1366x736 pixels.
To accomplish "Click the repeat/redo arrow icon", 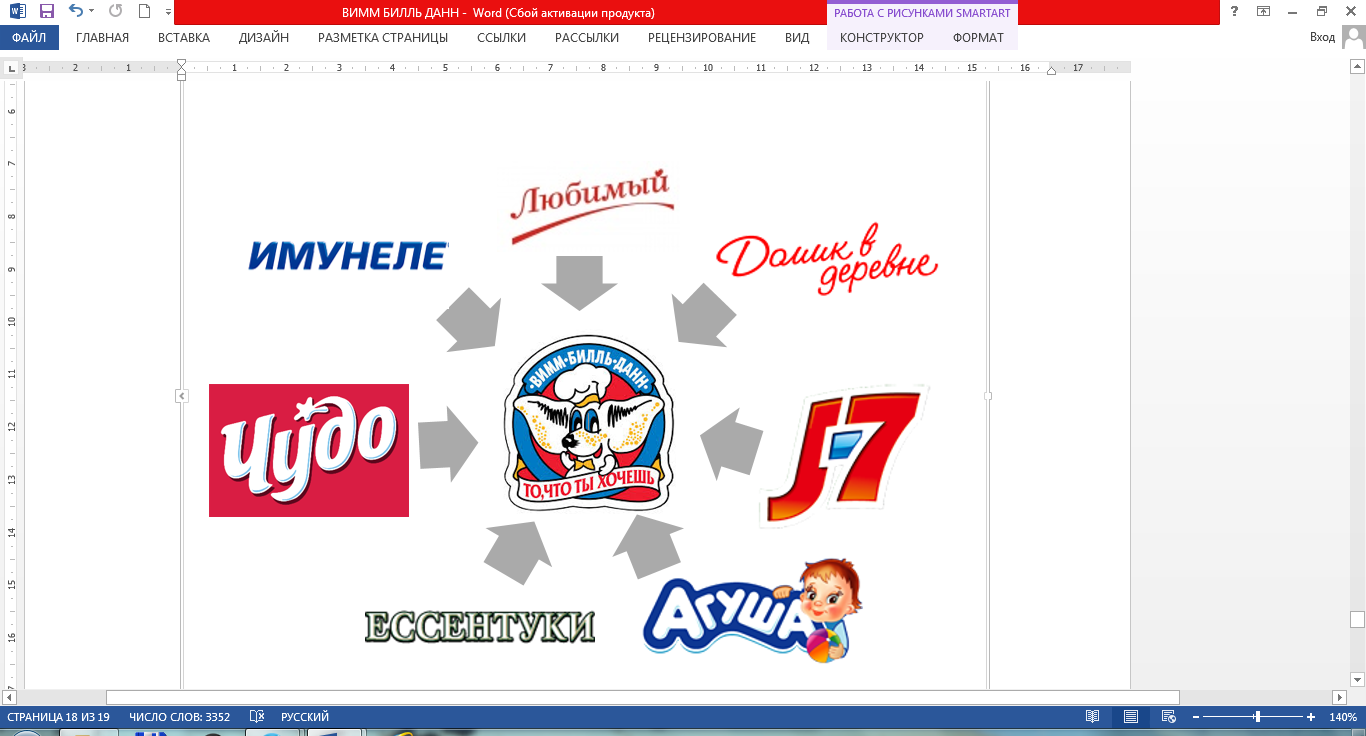I will coord(115,12).
